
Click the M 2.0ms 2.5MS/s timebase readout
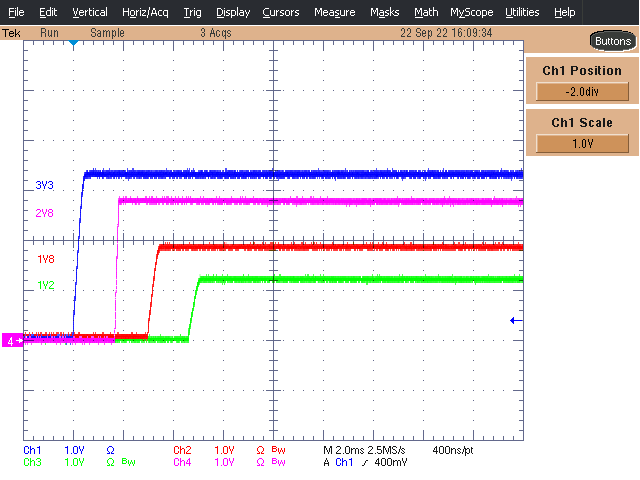(364, 450)
